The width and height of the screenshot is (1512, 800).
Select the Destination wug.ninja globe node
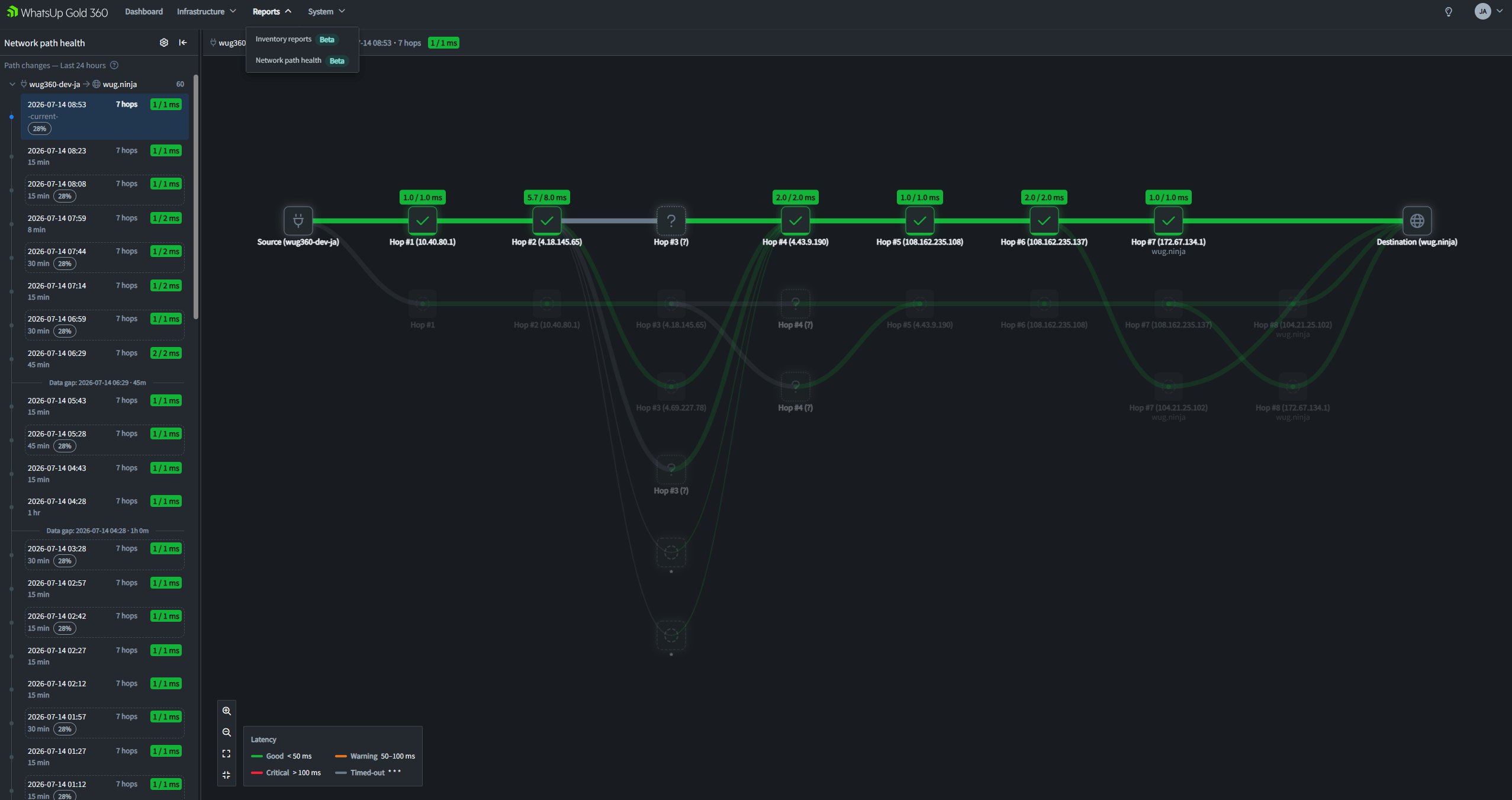click(x=1417, y=221)
